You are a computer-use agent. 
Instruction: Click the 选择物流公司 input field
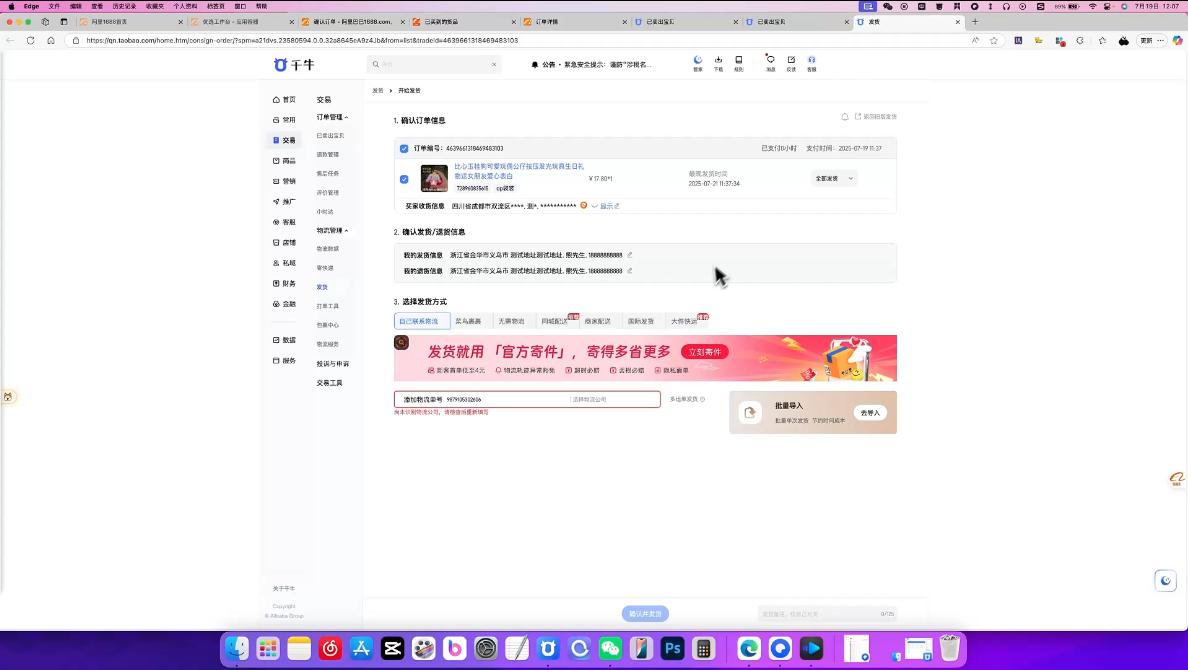612,399
